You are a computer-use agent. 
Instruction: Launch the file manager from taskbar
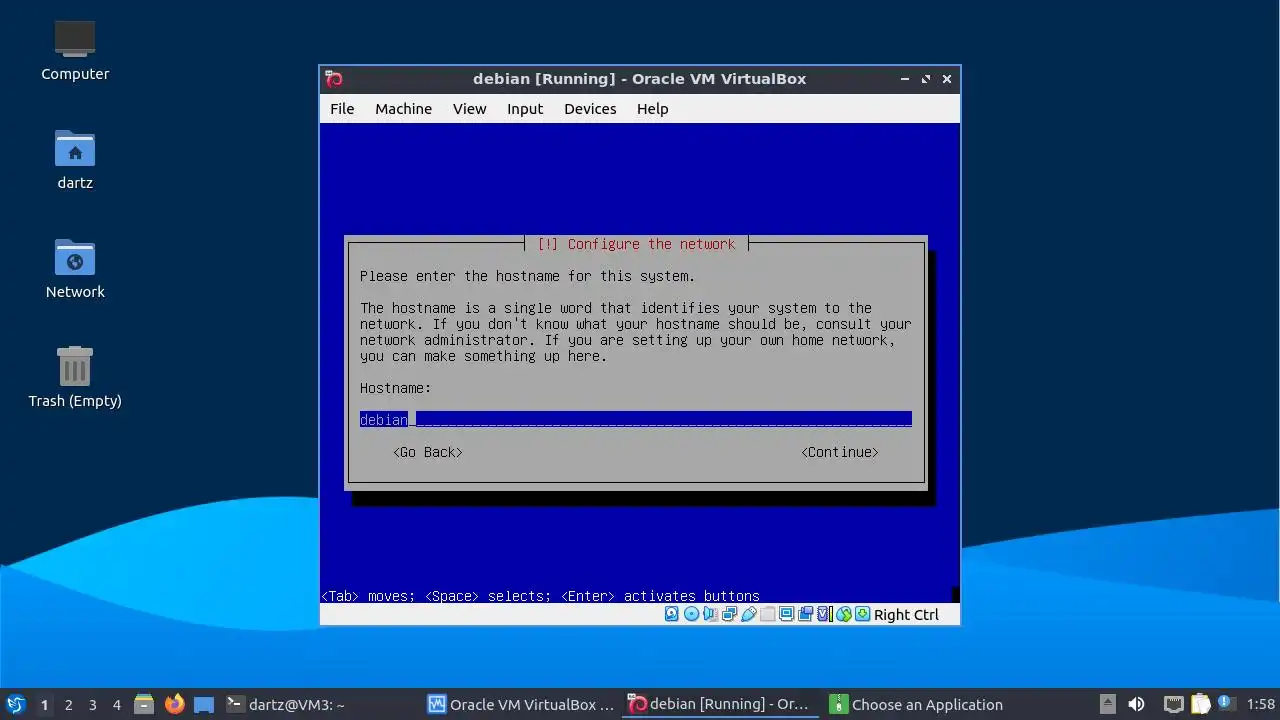click(x=144, y=704)
